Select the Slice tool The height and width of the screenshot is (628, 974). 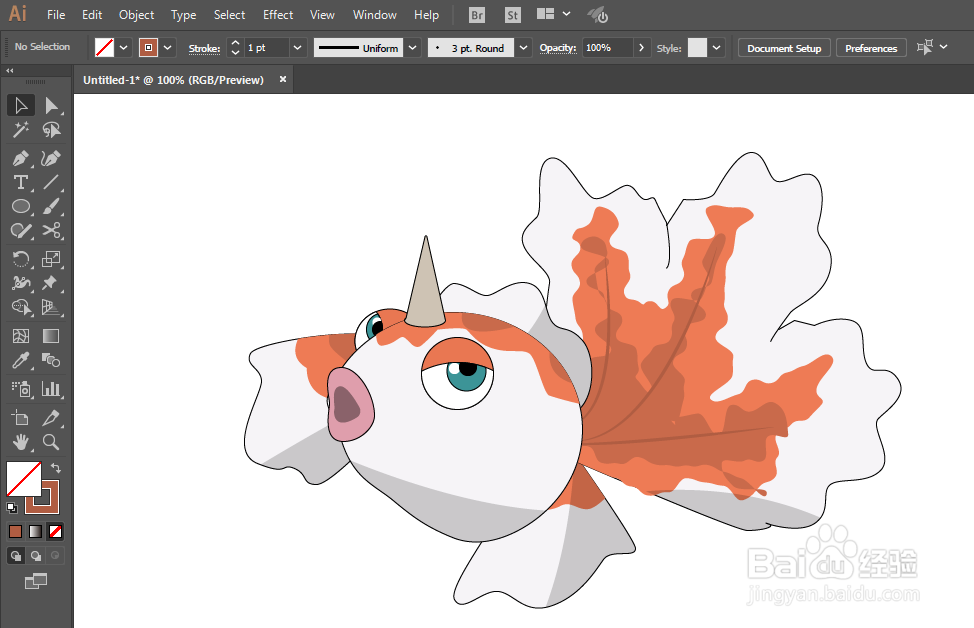(x=51, y=418)
